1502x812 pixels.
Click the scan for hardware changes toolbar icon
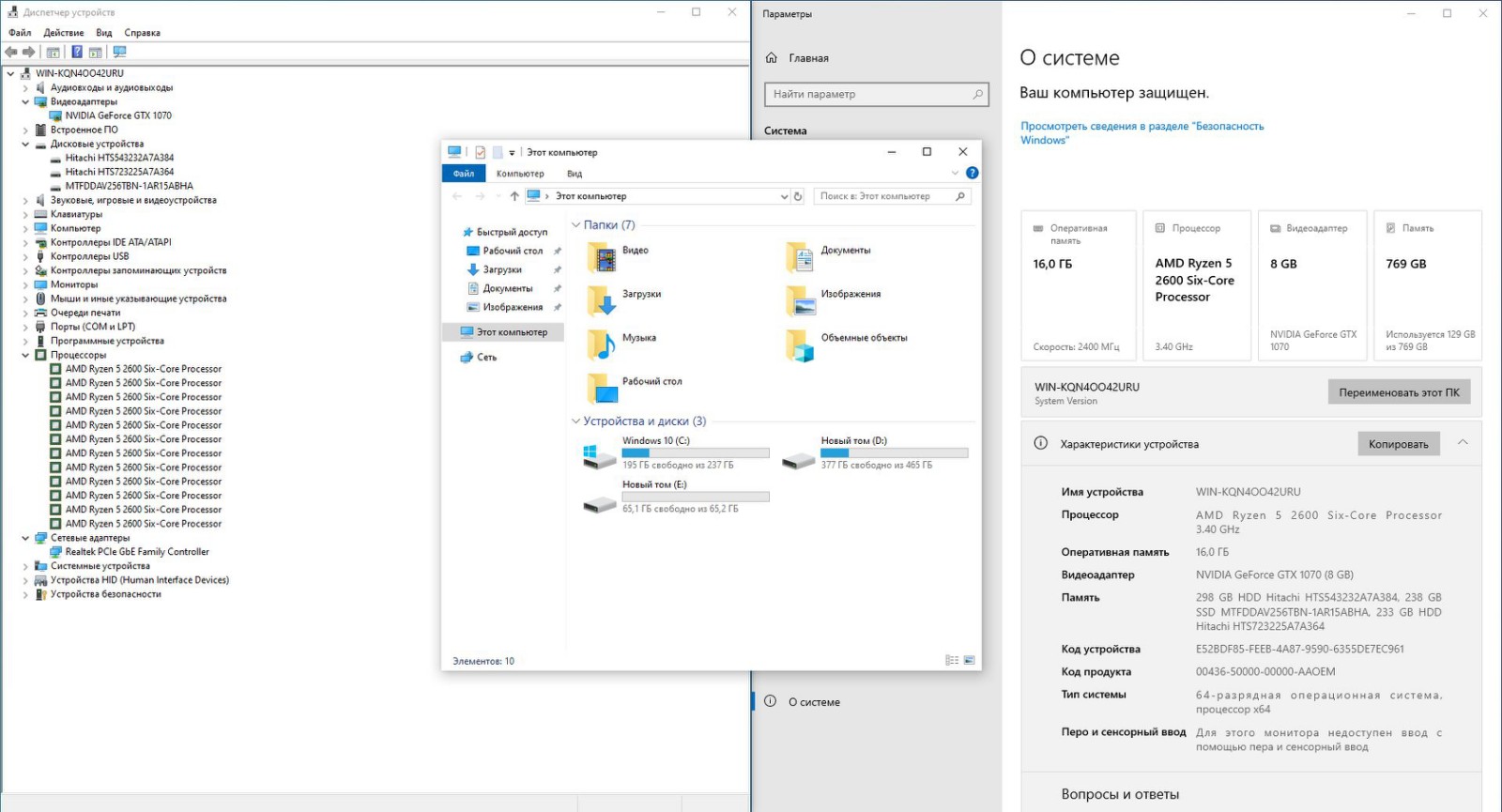[x=119, y=53]
